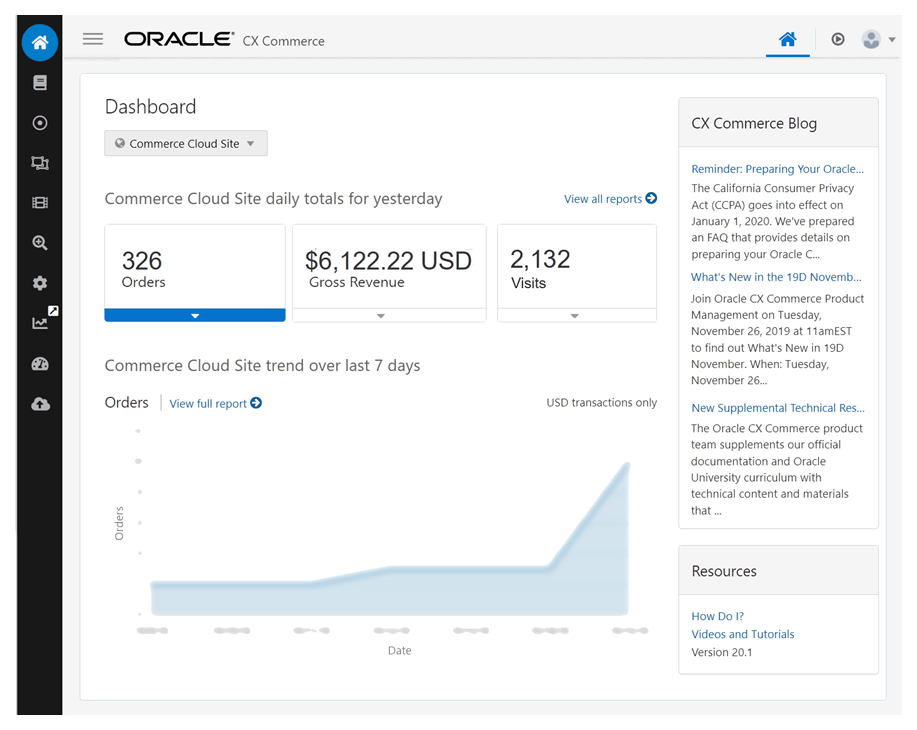Expand the user account dropdown arrow
917x730 pixels.
click(x=890, y=39)
